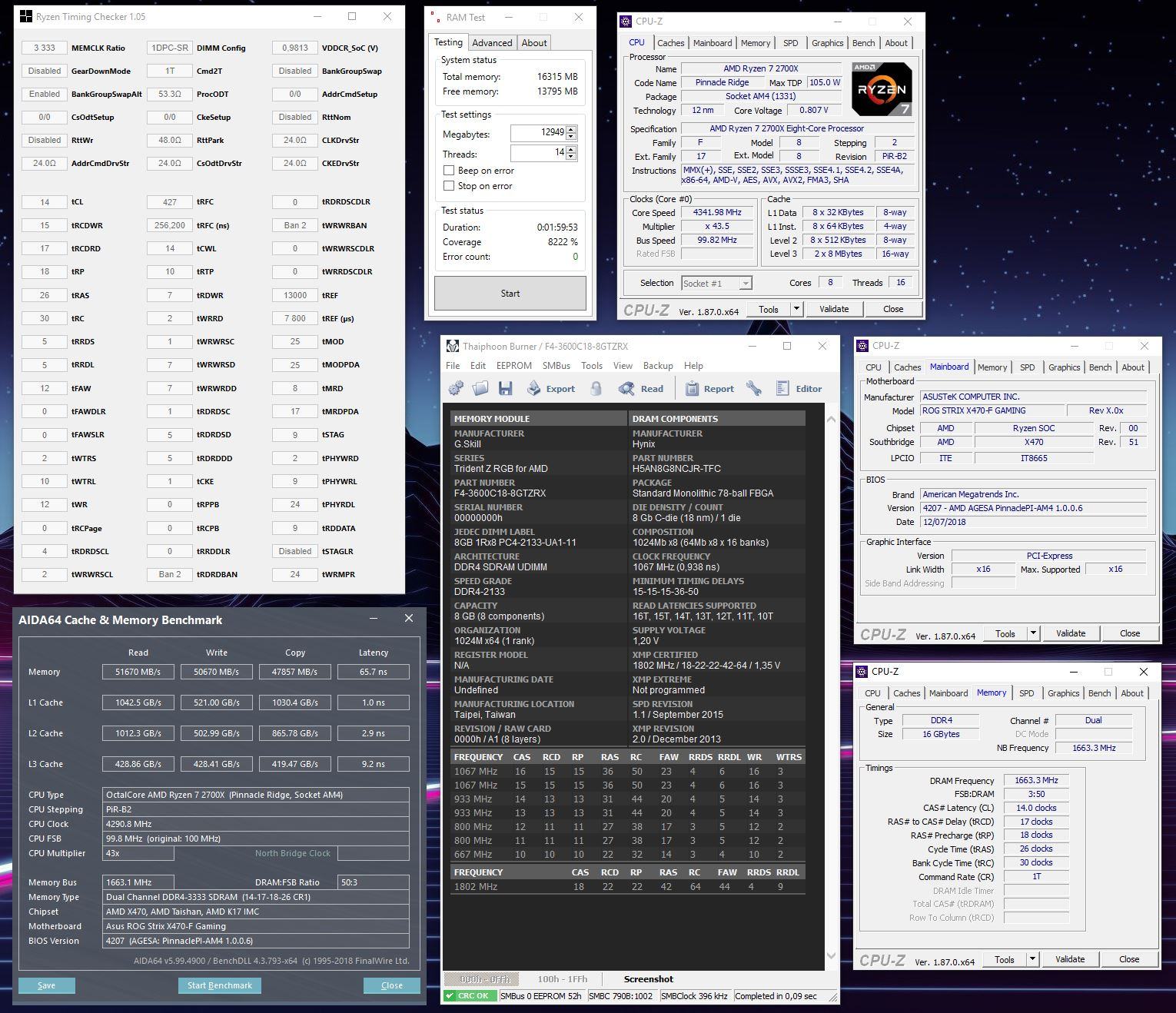Click the wrench icon in Thaiphoon Burner toolbar
The height and width of the screenshot is (1013, 1176).
[754, 388]
